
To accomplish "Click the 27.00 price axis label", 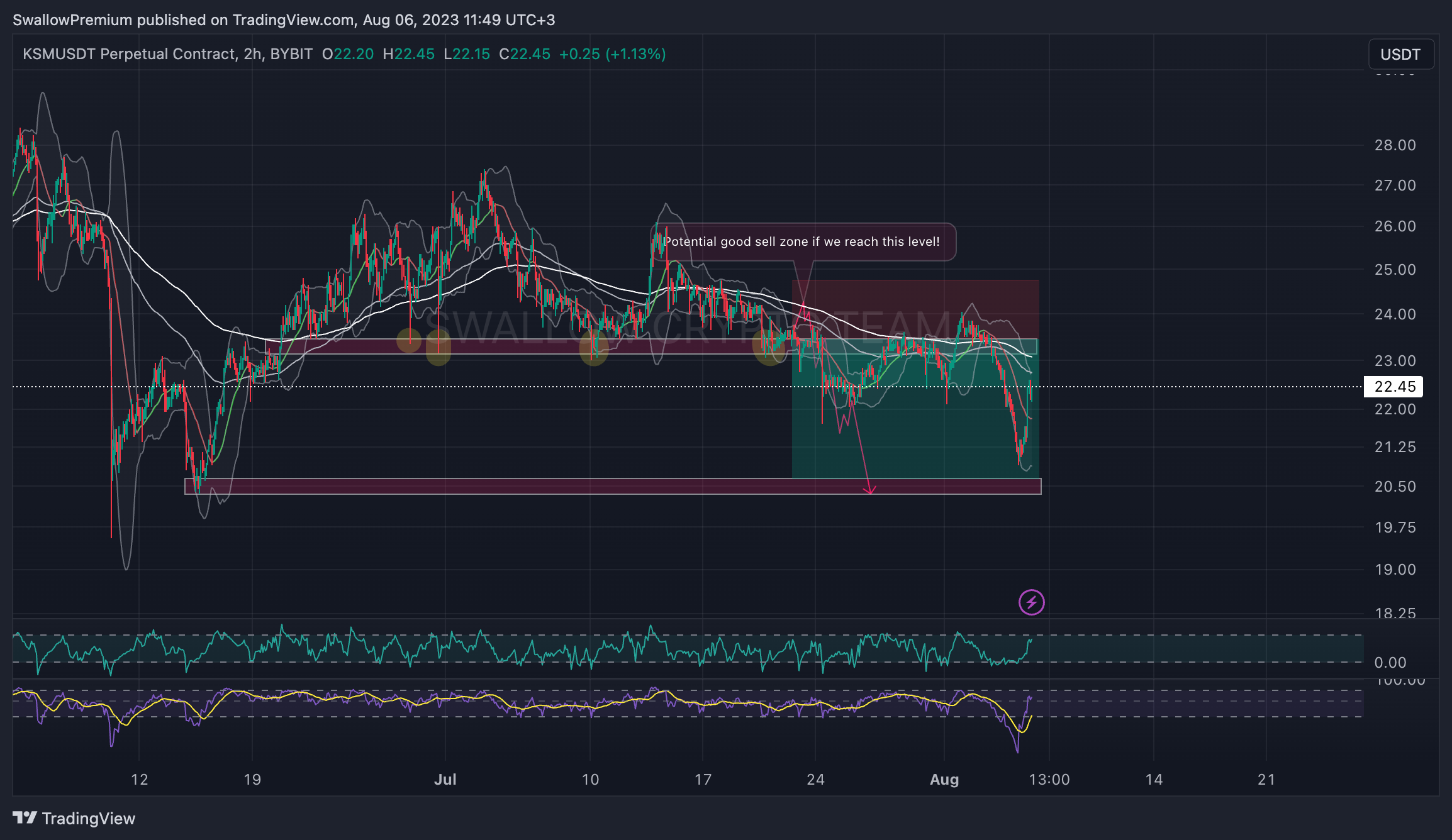I will pyautogui.click(x=1395, y=185).
